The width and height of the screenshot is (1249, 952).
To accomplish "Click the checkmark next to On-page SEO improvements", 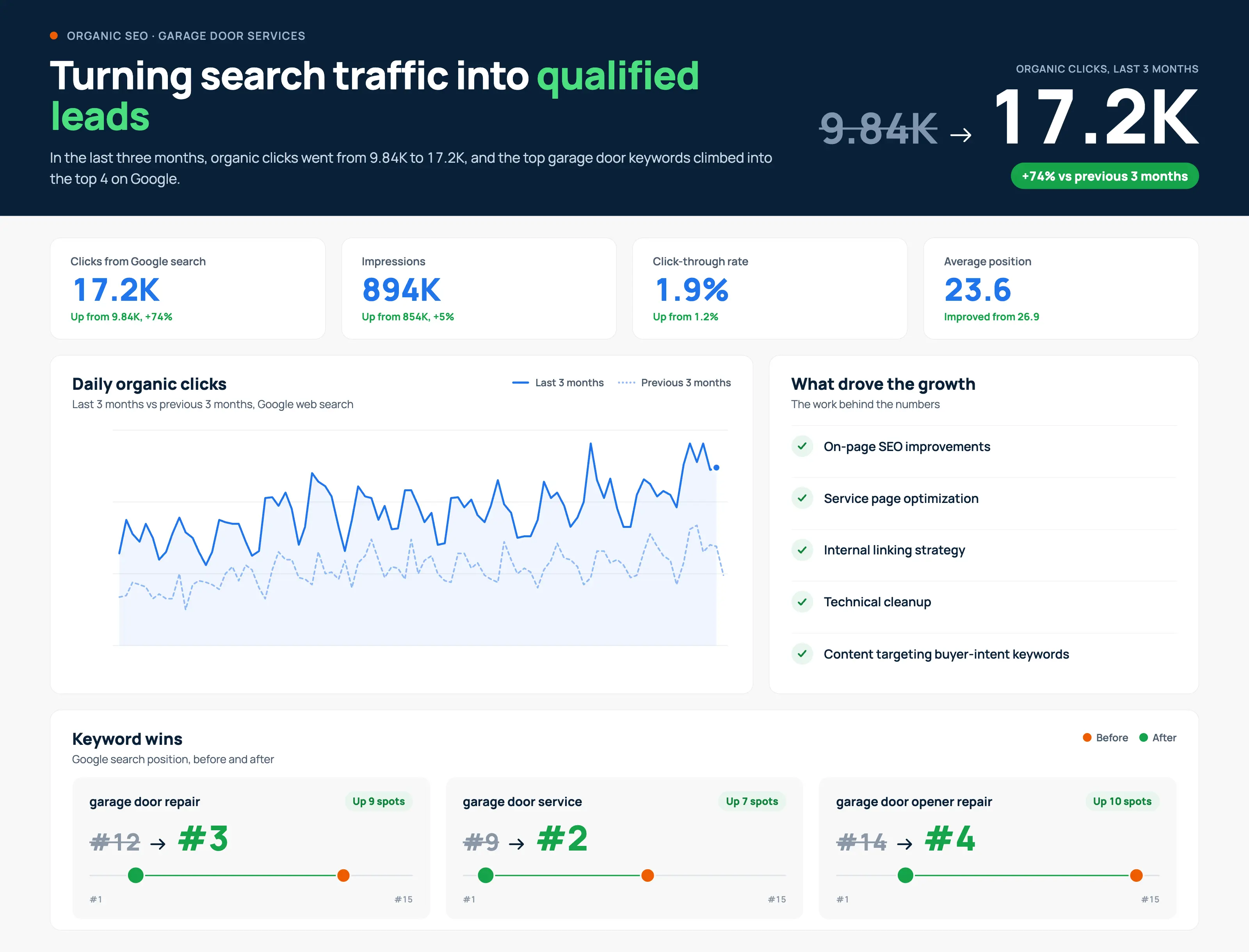I will coord(802,446).
